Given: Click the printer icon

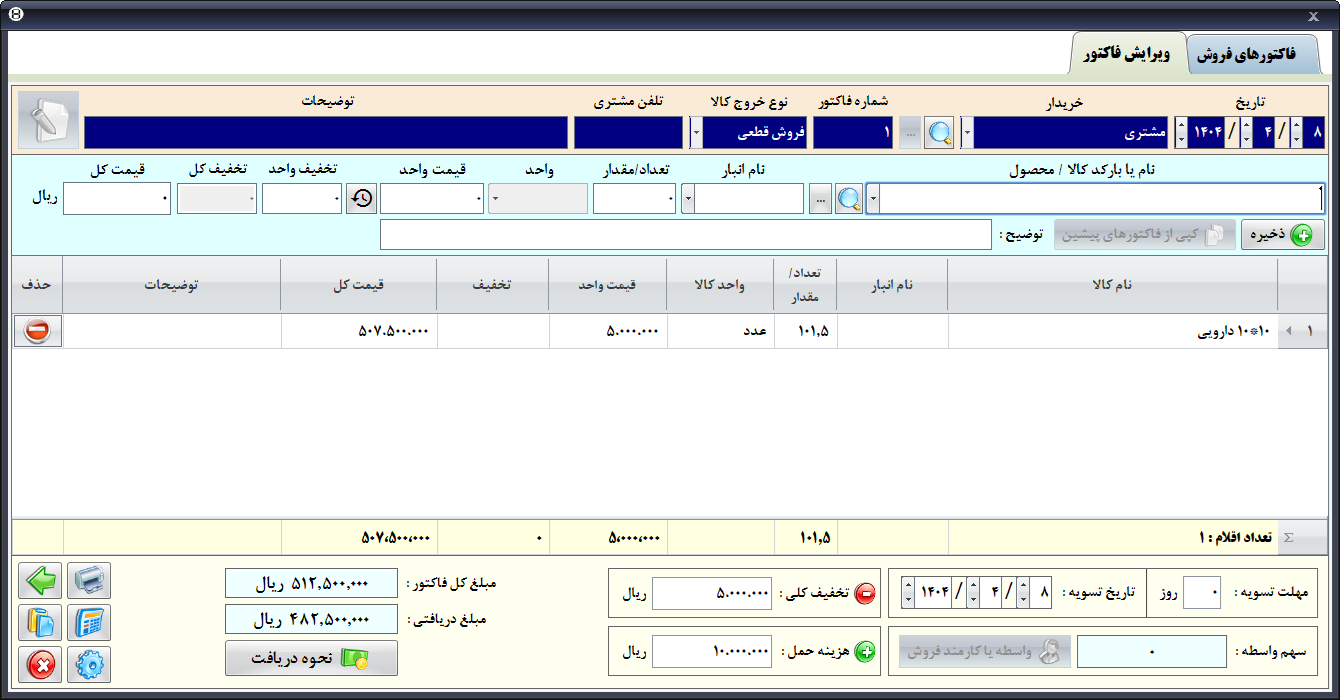Looking at the screenshot, I should [89, 580].
